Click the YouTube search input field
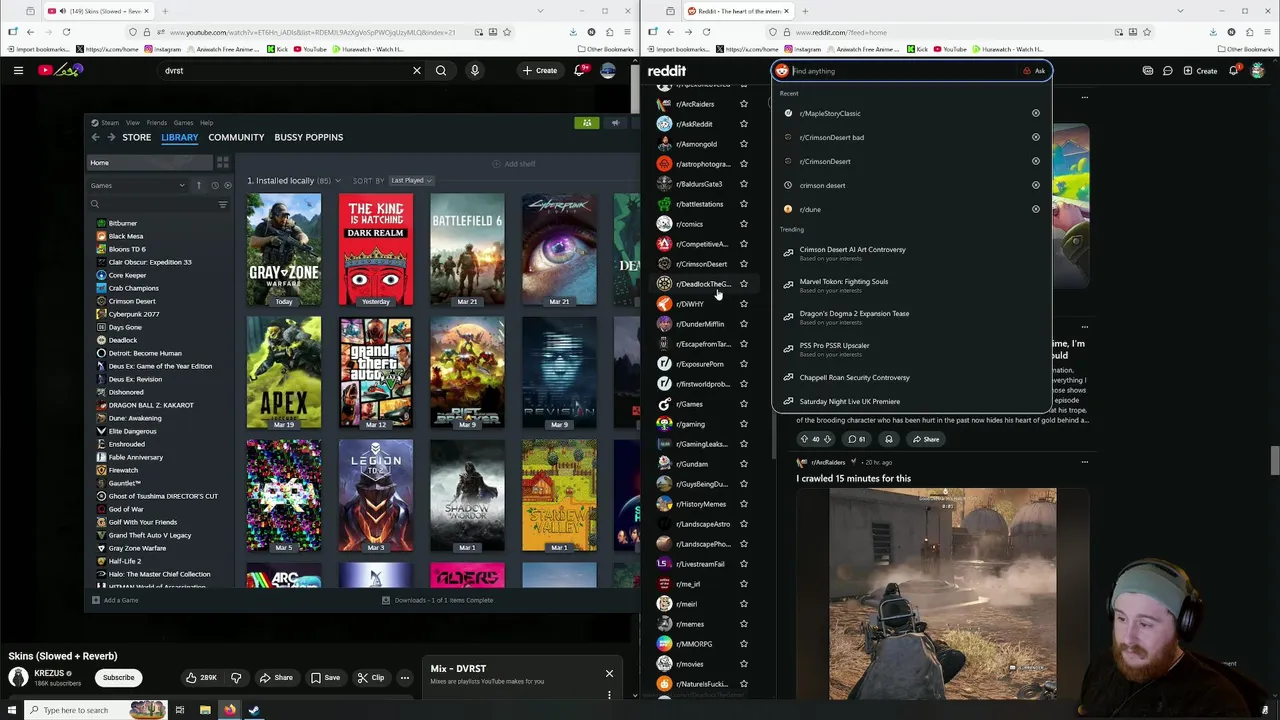 tap(285, 70)
